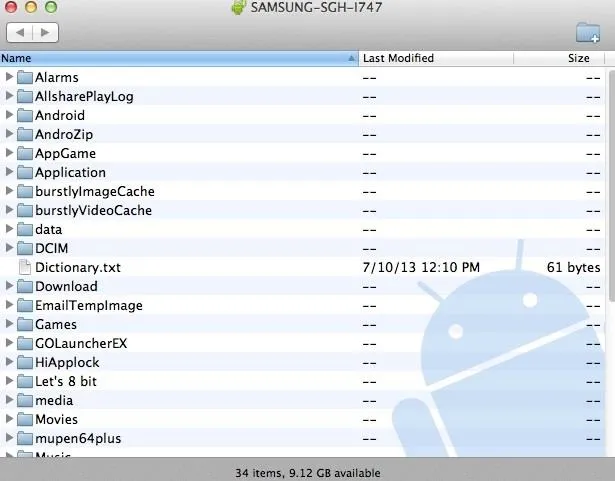Expand the AndroZip folder triangle
The height and width of the screenshot is (481, 615).
[9, 134]
